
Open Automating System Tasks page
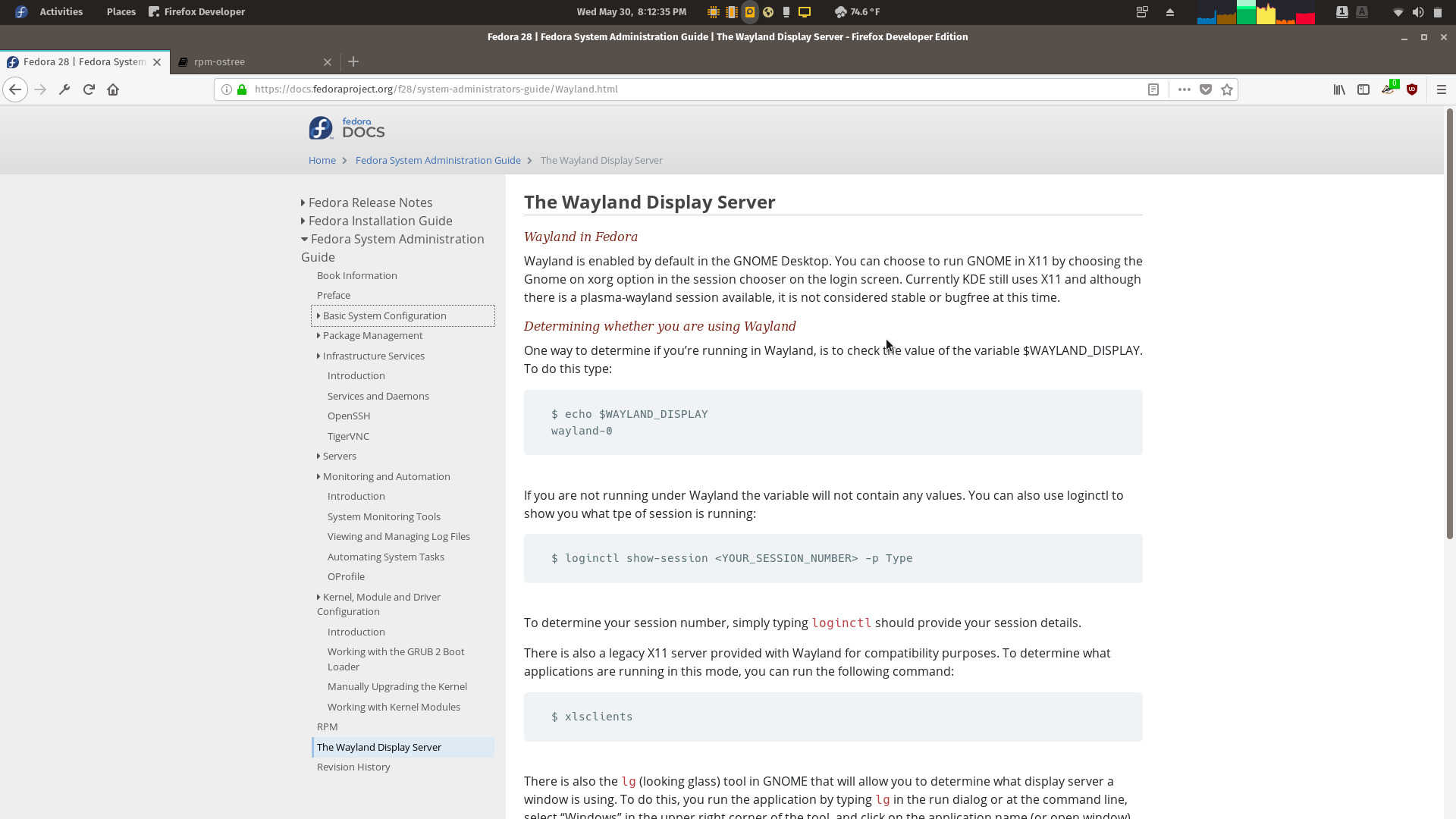click(x=385, y=557)
